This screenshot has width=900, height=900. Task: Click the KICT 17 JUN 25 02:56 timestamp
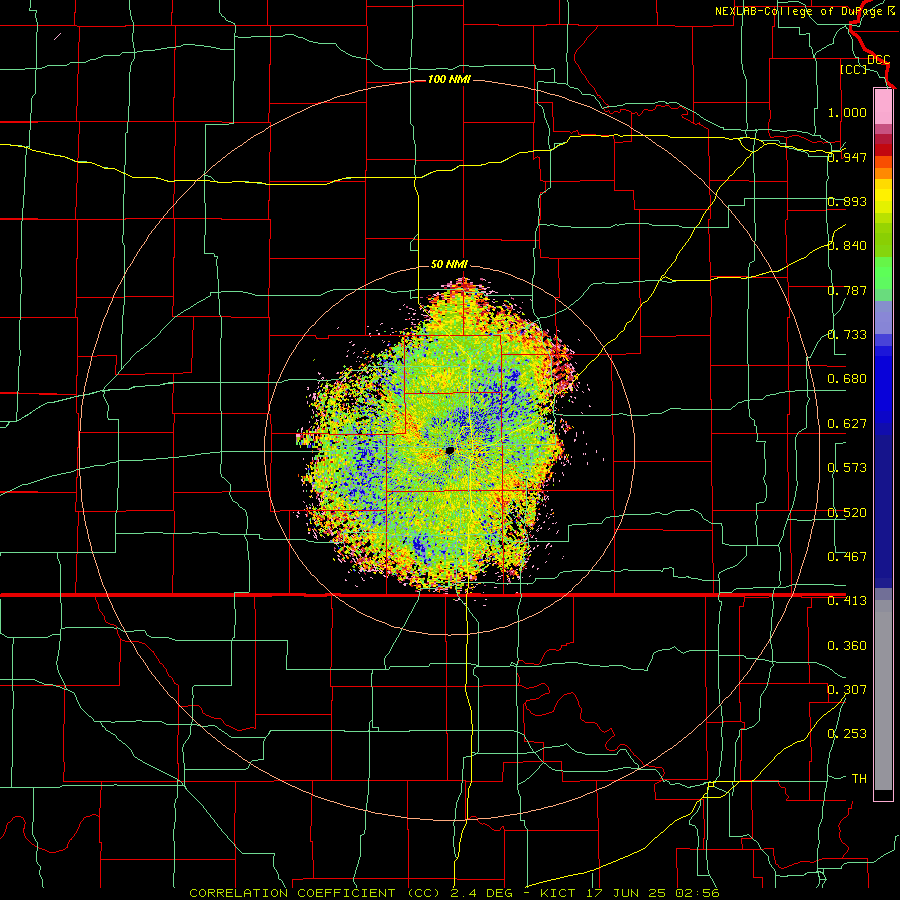click(x=629, y=893)
